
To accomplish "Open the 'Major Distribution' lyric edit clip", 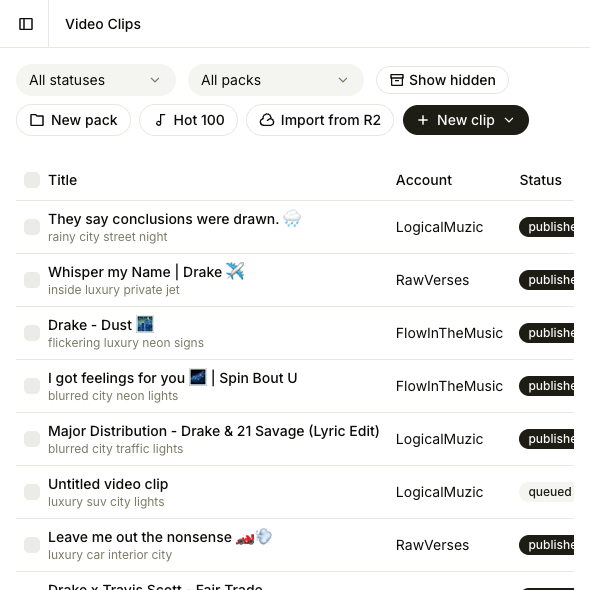I will pos(214,431).
